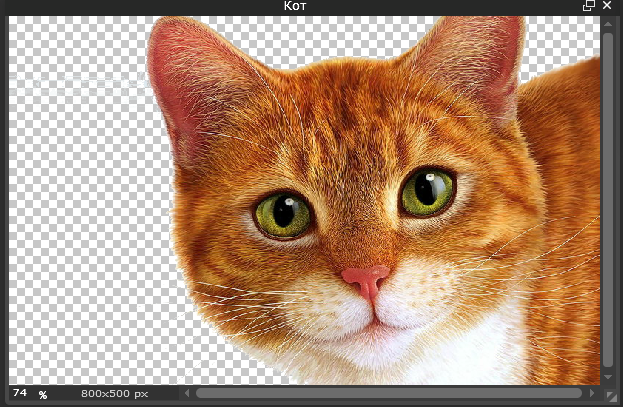
Task: Click the cat image canvas
Action: pos(304,200)
